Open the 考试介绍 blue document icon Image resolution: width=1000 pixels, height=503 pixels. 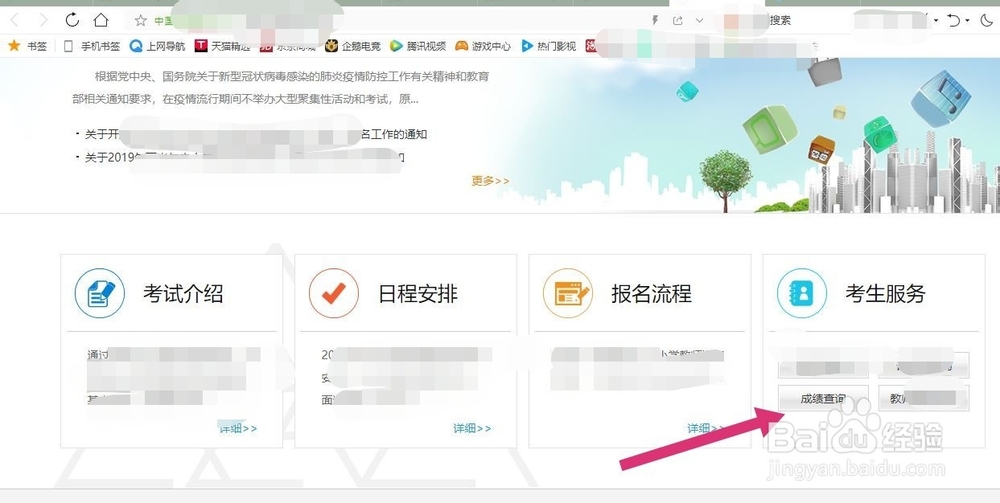tap(99, 294)
